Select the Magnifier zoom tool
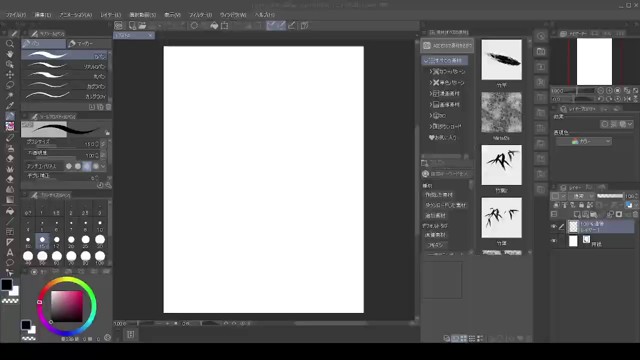The image size is (640, 360). tap(10, 44)
